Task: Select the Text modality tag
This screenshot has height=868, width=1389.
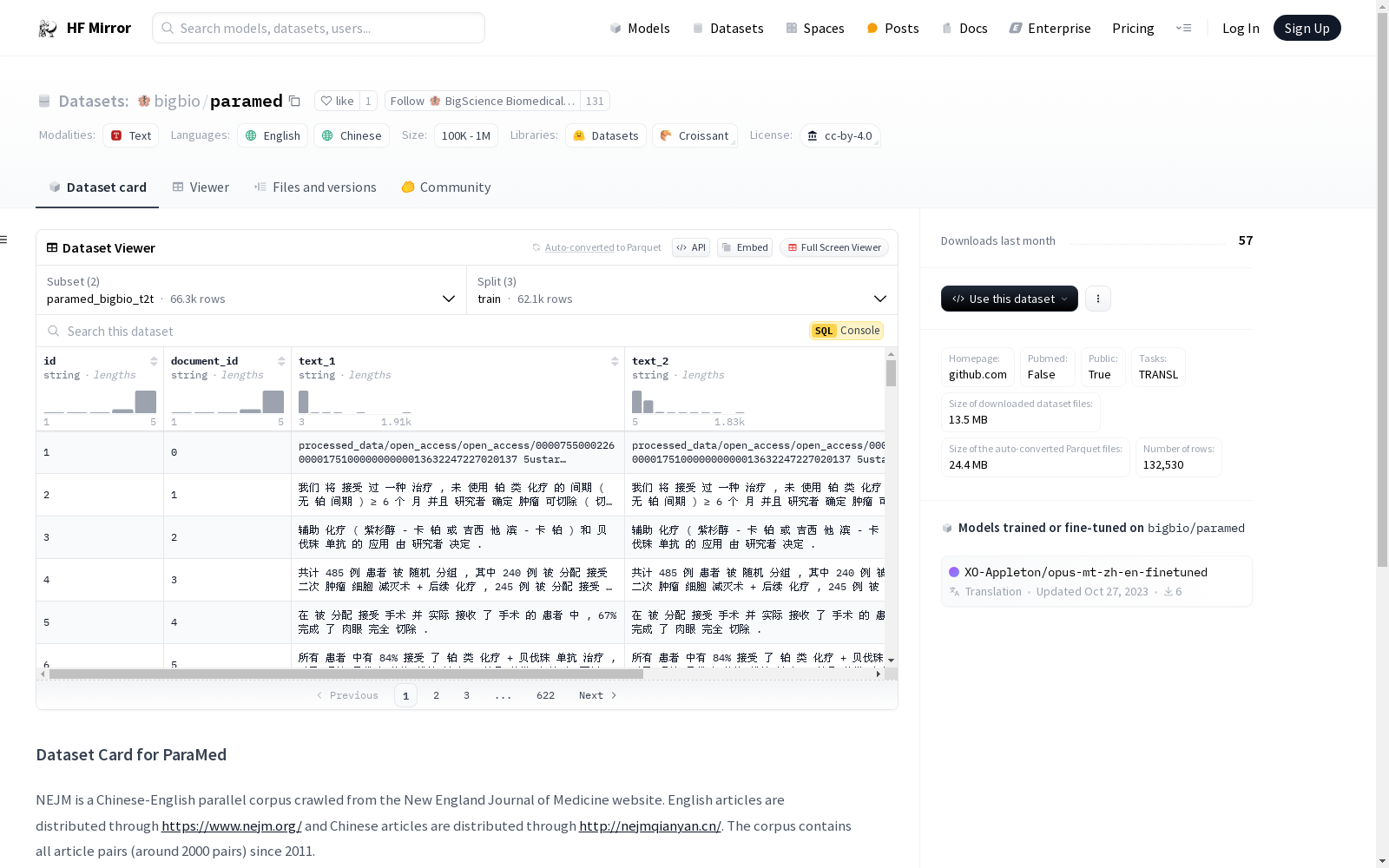Action: tap(131, 135)
